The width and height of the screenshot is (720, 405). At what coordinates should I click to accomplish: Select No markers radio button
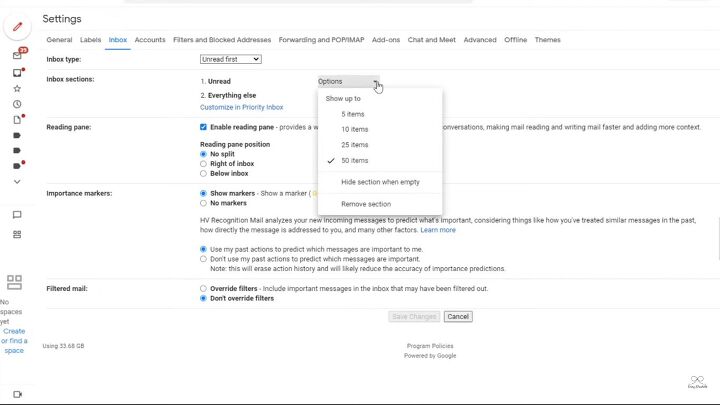(203, 203)
